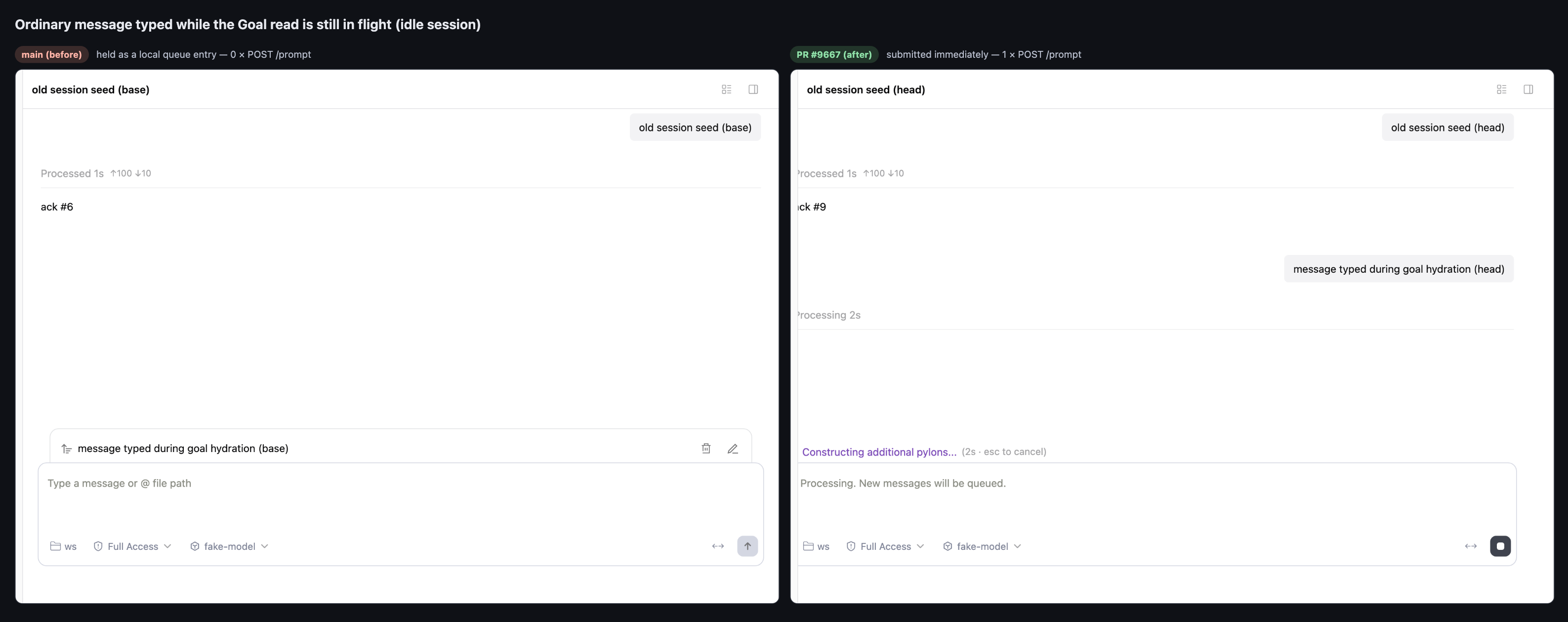Click the 'old session seed (base)' message bubble

pyautogui.click(x=695, y=127)
